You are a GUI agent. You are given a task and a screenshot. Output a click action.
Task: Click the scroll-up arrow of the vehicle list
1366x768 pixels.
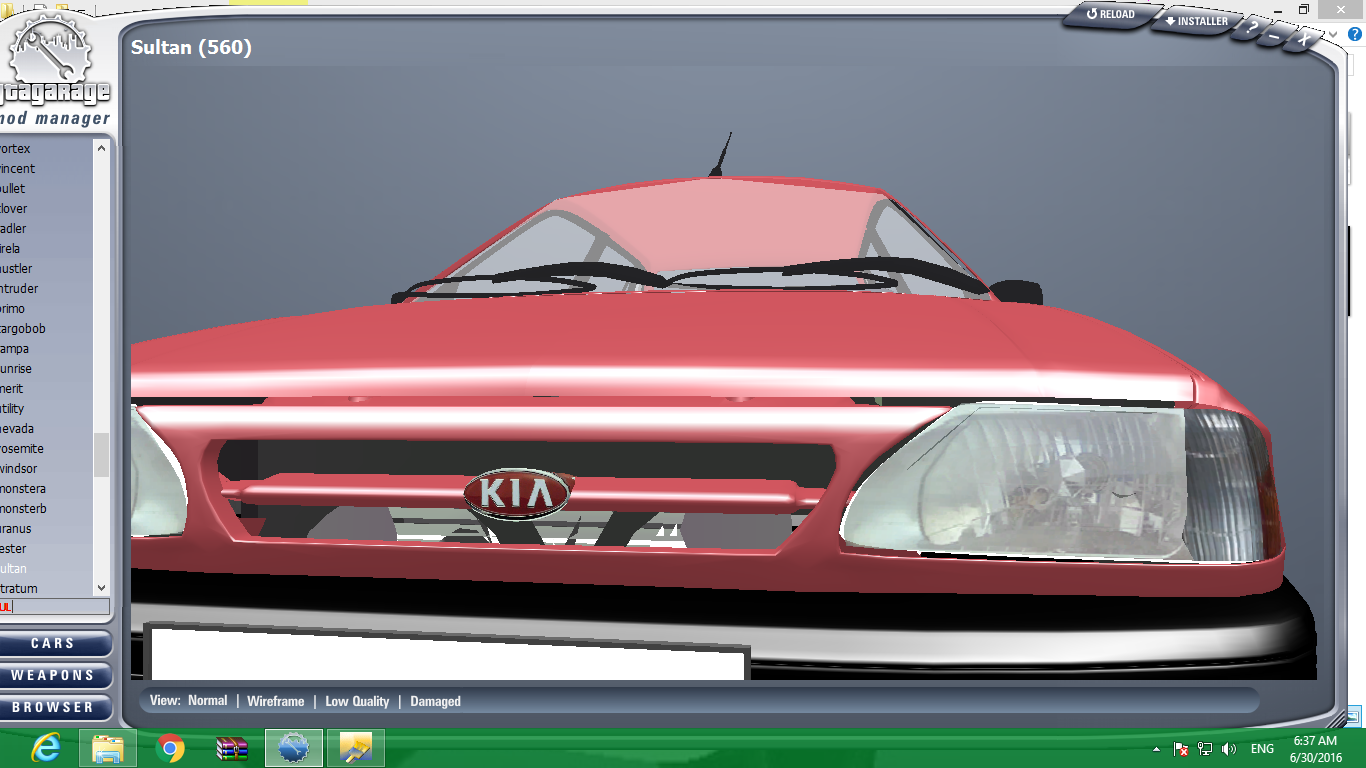[101, 148]
